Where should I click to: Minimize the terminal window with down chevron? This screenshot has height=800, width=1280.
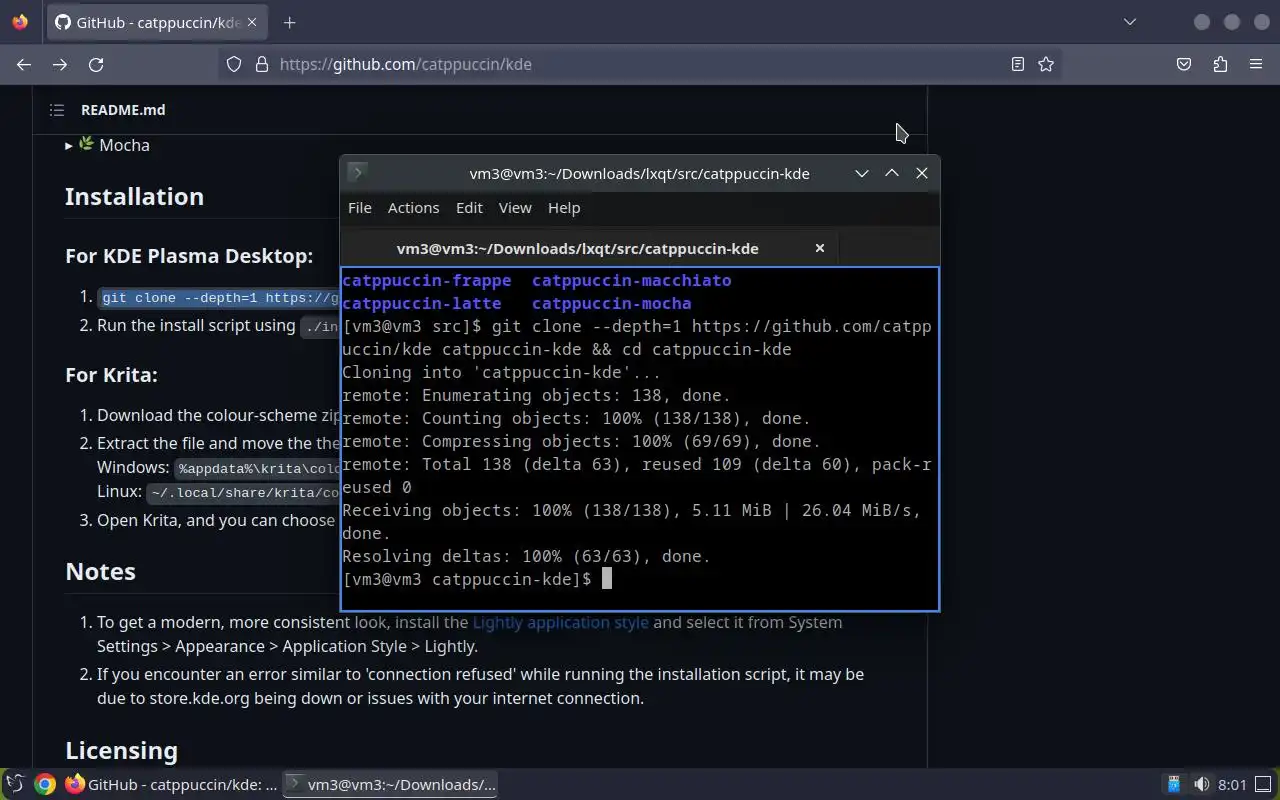[862, 173]
